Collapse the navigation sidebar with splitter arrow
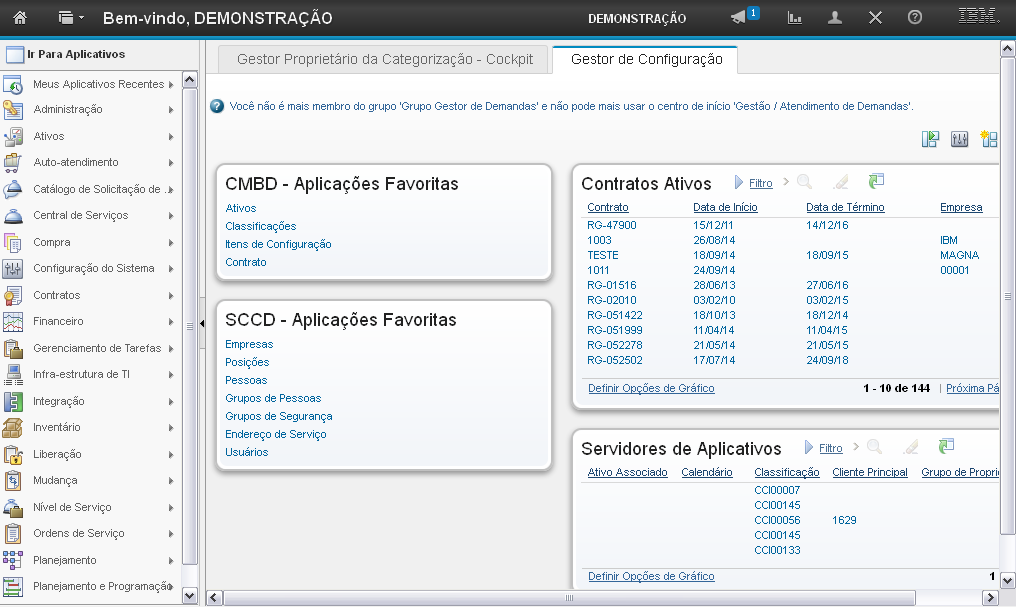The width and height of the screenshot is (1016, 607). [202, 324]
